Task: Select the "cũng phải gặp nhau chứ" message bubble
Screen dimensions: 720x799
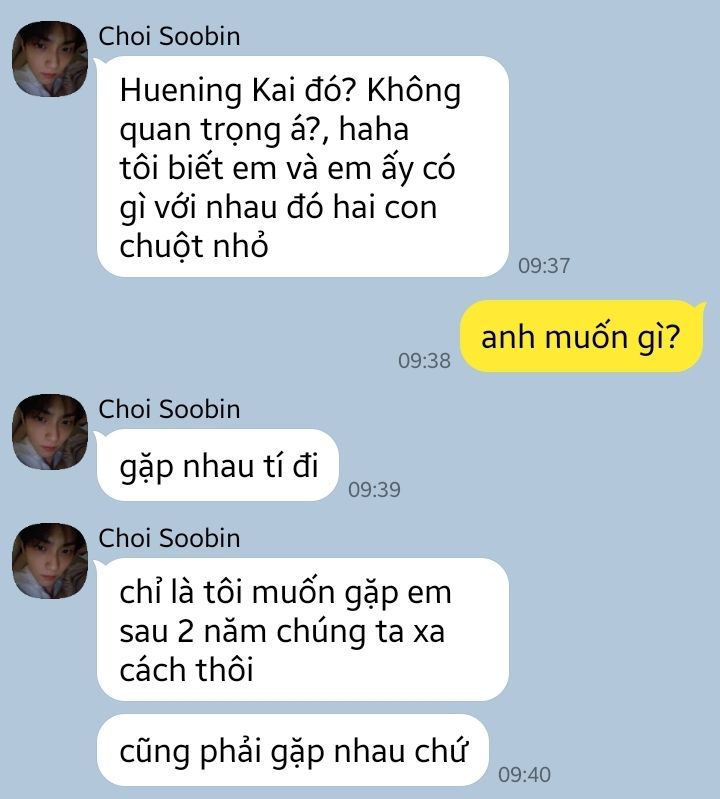Action: (293, 750)
